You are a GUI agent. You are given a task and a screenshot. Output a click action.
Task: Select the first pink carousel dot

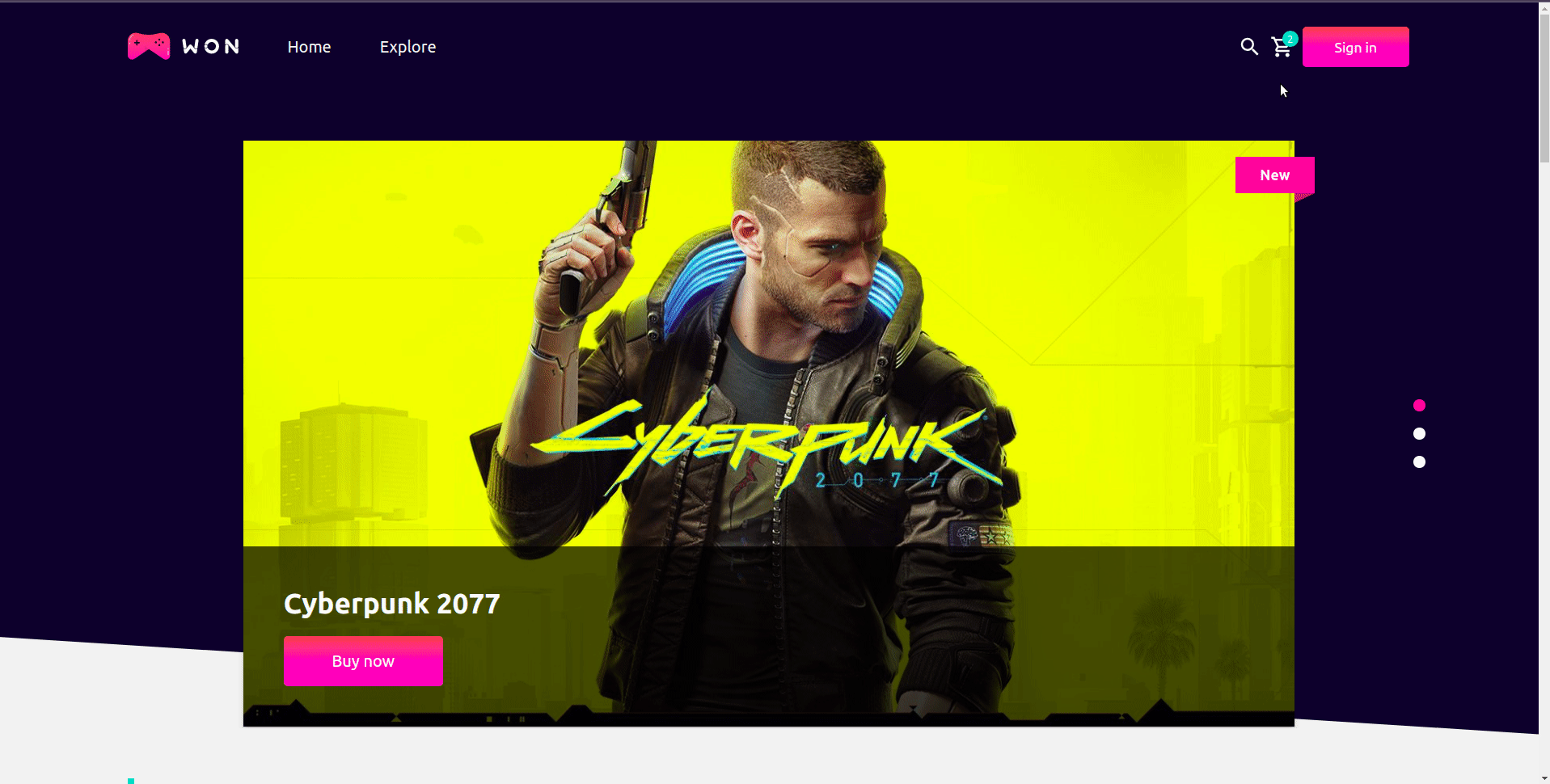(1419, 406)
